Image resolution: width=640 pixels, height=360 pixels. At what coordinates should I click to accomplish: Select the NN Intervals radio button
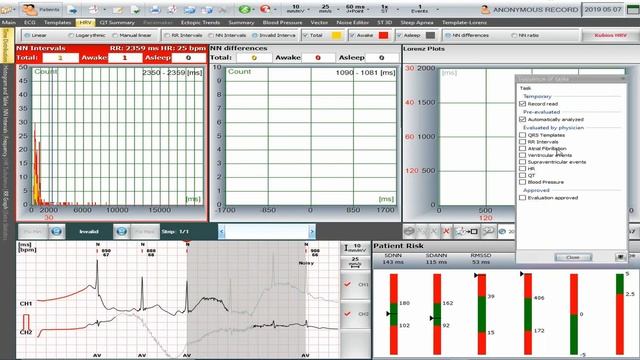pyautogui.click(x=211, y=36)
